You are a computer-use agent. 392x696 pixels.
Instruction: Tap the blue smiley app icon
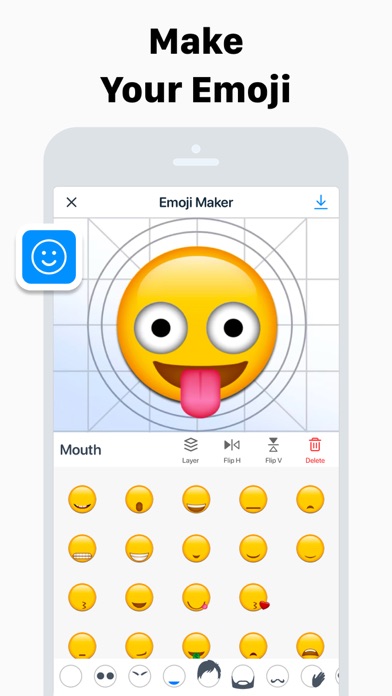tap(49, 257)
